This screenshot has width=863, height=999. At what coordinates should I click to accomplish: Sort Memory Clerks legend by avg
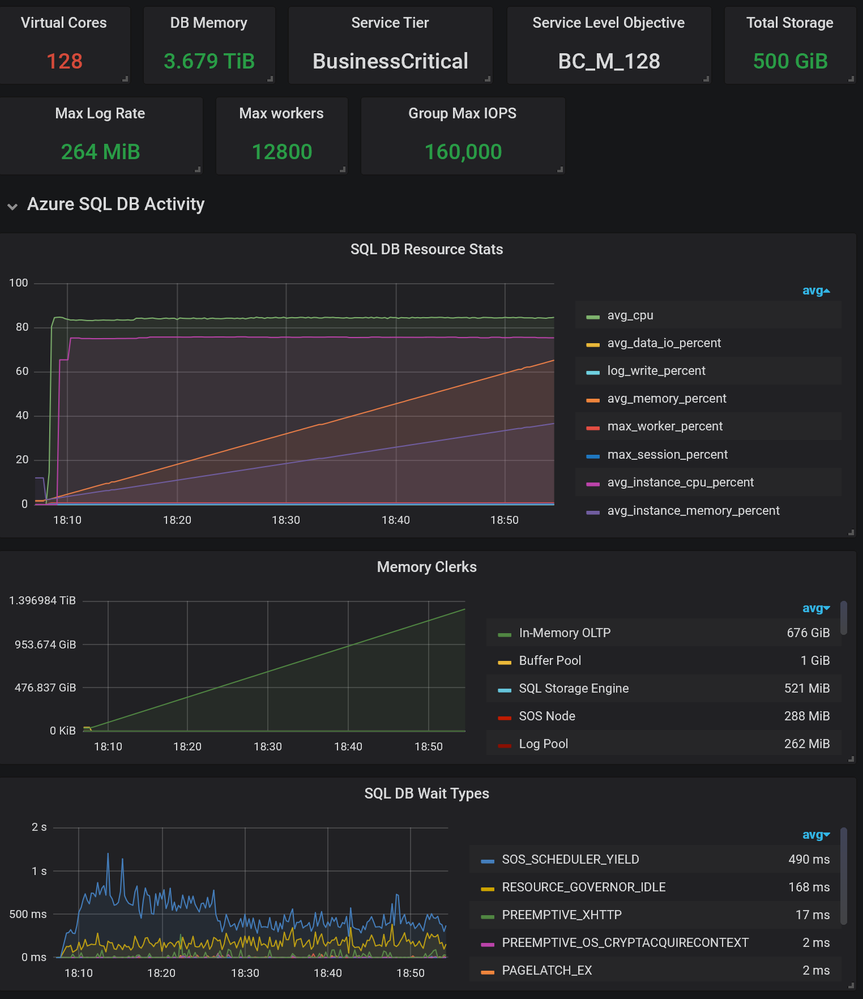[816, 608]
